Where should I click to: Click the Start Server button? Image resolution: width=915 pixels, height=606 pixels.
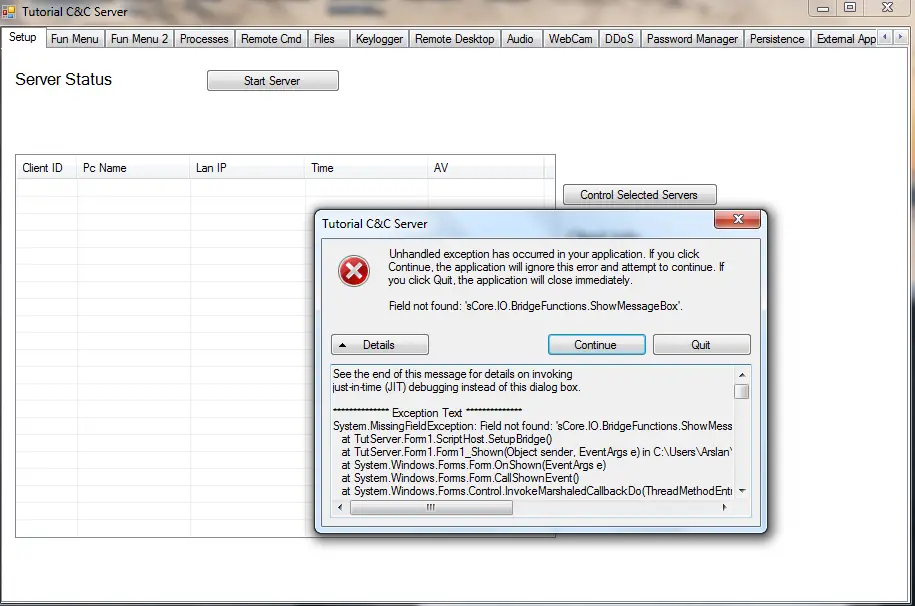[273, 81]
